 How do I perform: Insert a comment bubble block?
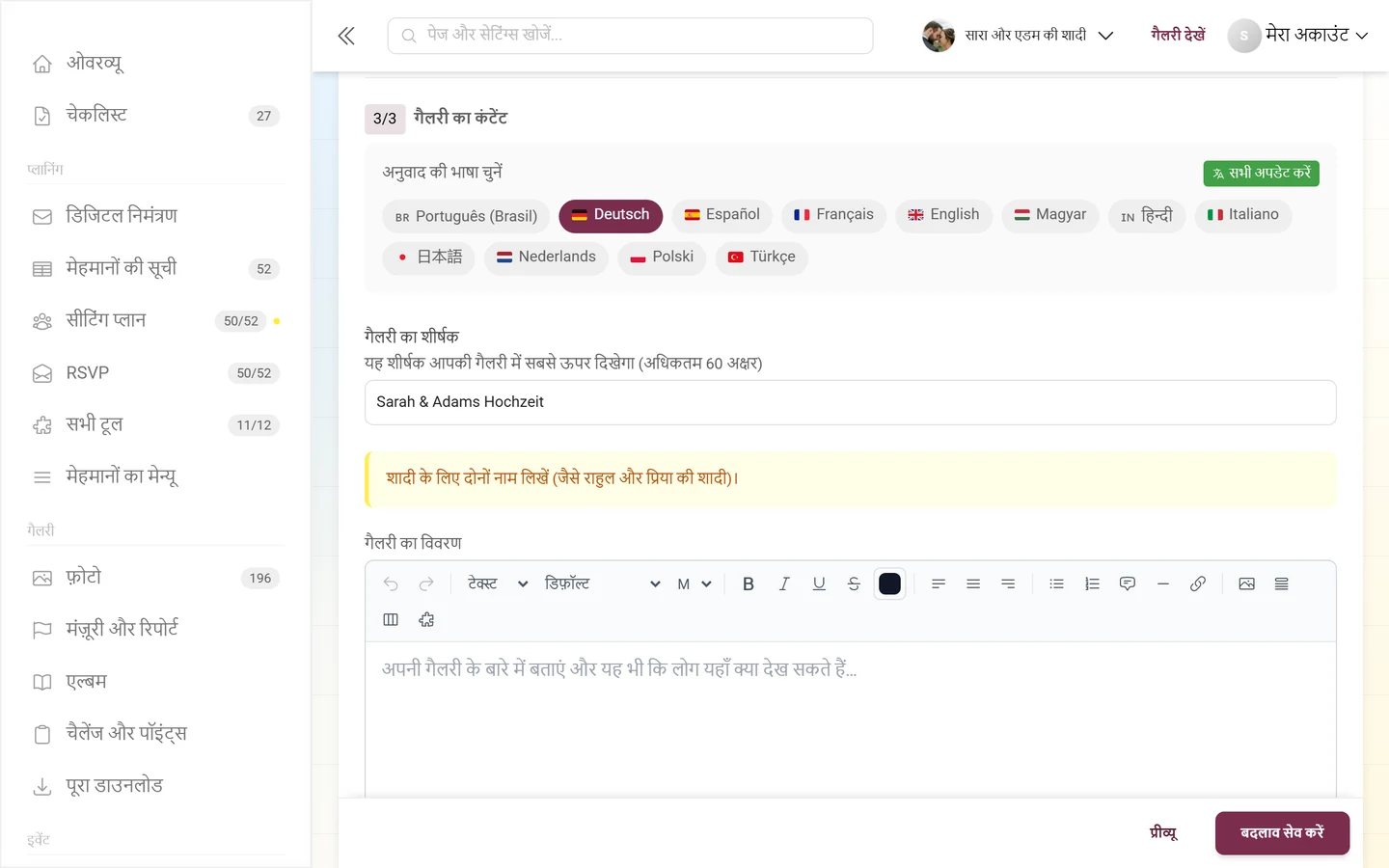[1128, 583]
